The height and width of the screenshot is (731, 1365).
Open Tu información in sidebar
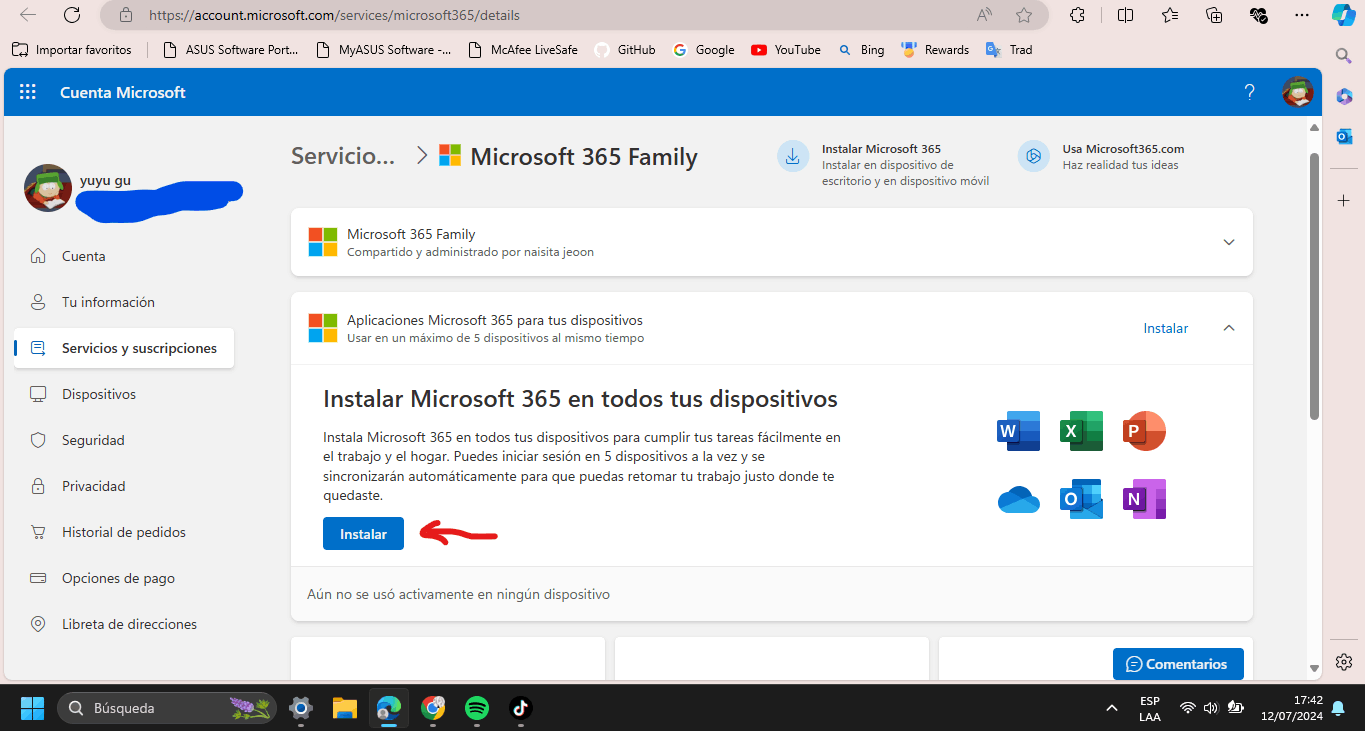[123, 302]
